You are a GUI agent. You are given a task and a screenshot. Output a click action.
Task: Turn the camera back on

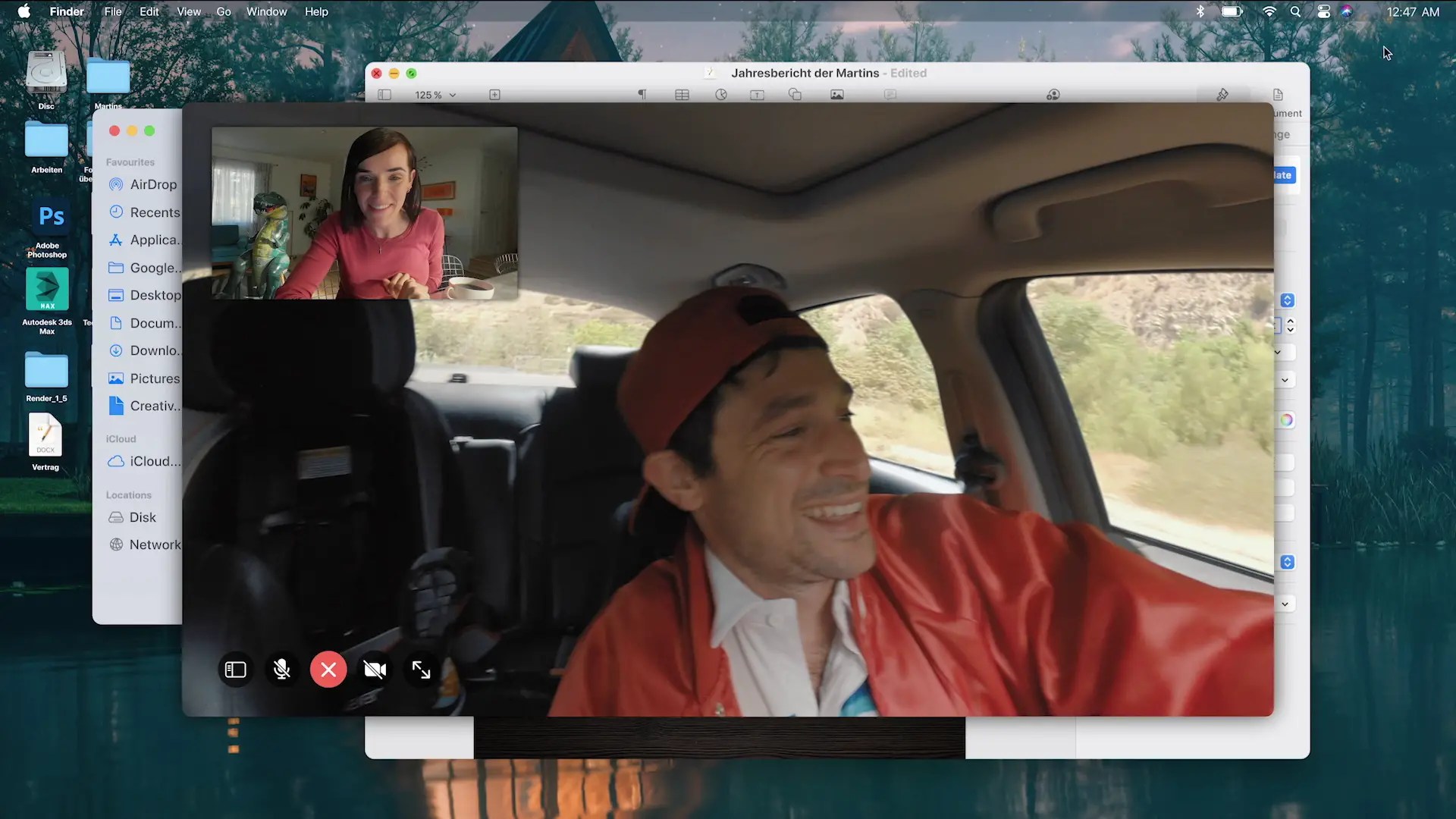click(375, 670)
